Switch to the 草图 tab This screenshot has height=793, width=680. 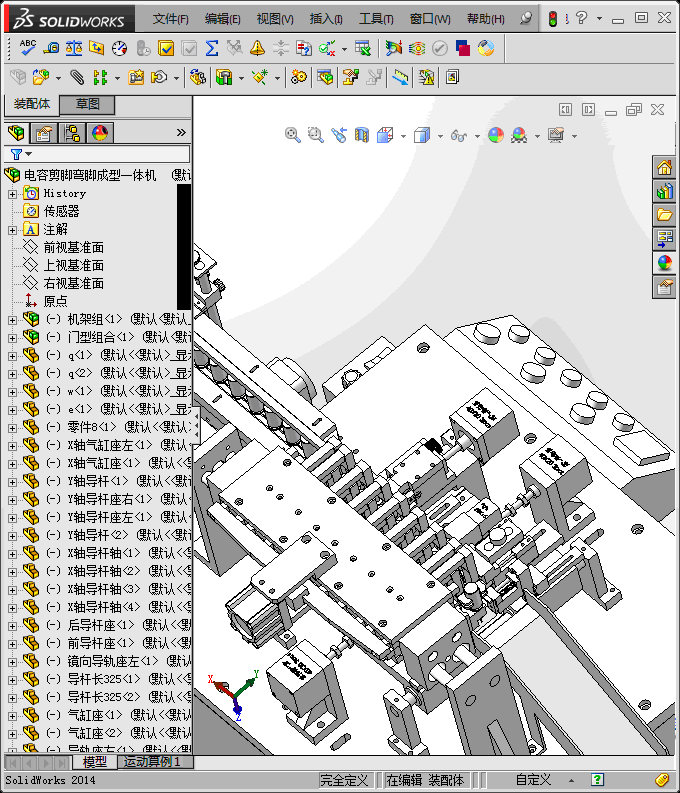(88, 105)
